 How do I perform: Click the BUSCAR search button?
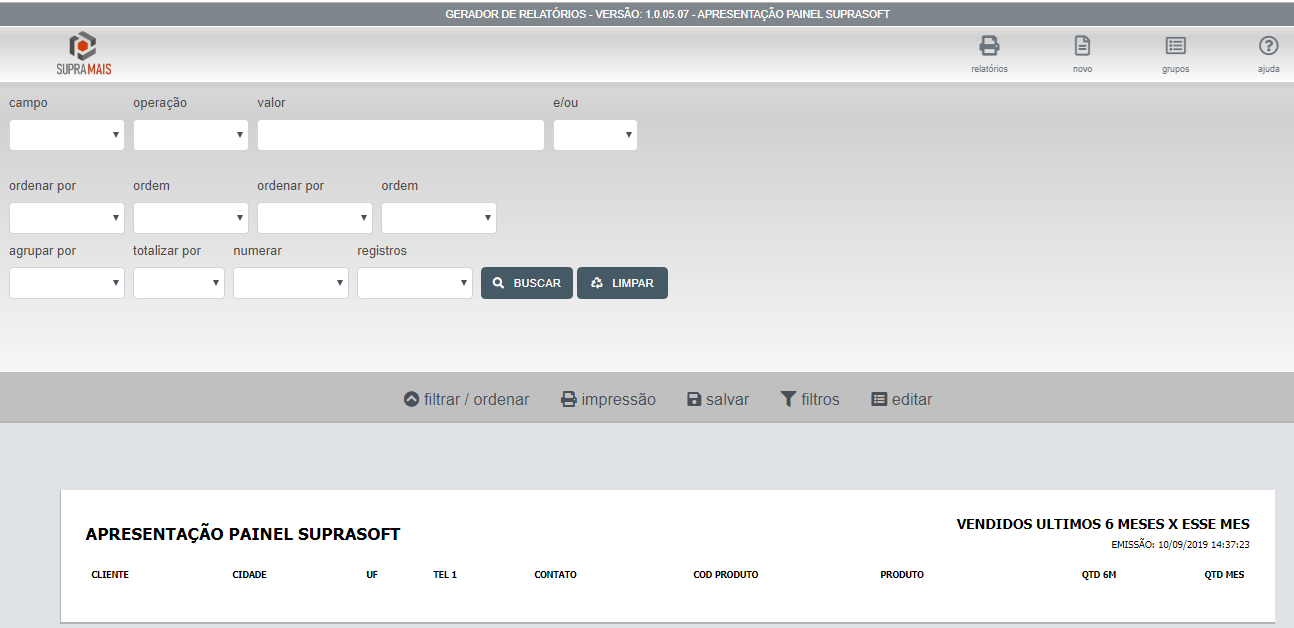(x=527, y=283)
